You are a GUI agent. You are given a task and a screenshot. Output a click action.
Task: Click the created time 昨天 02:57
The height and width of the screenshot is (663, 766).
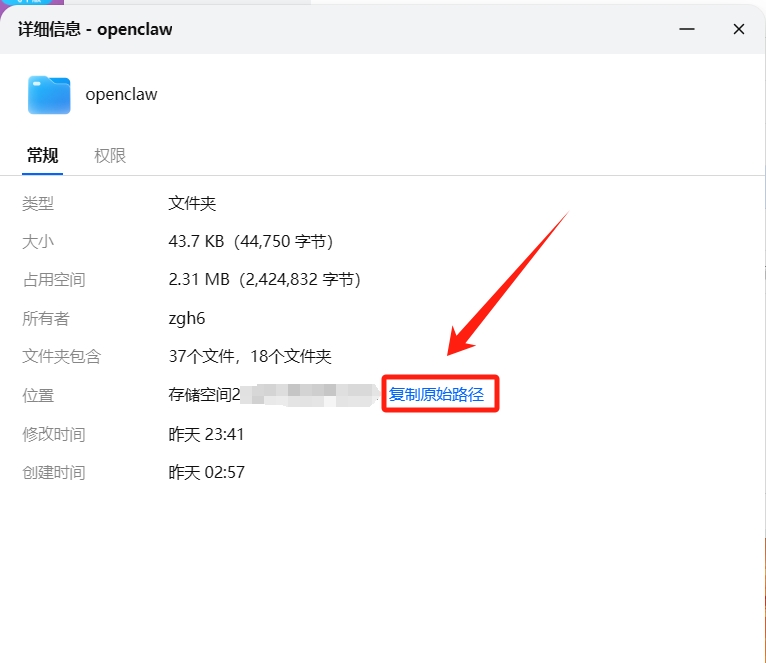[206, 472]
